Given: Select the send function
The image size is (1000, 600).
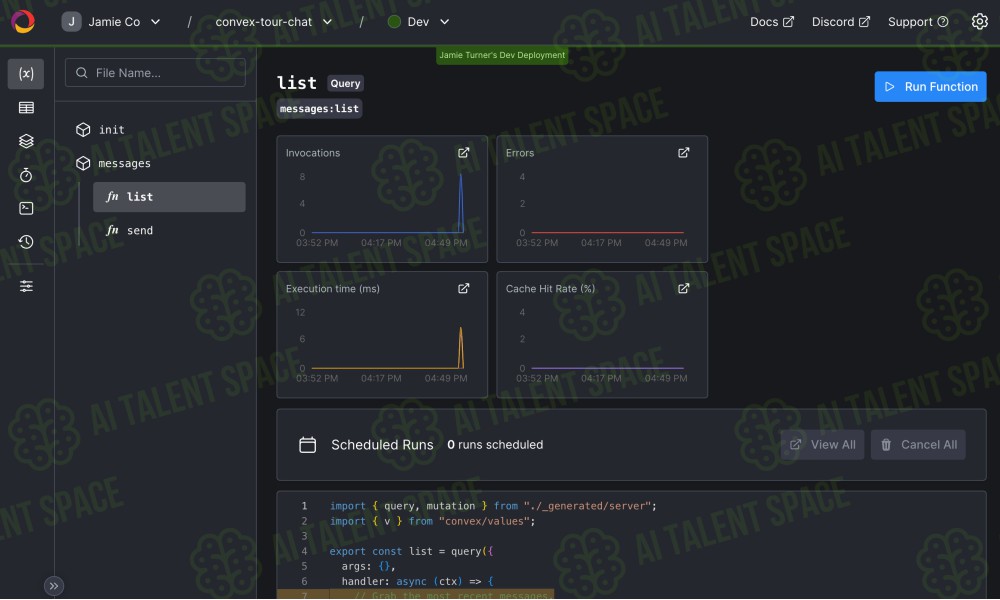Looking at the screenshot, I should coord(169,231).
